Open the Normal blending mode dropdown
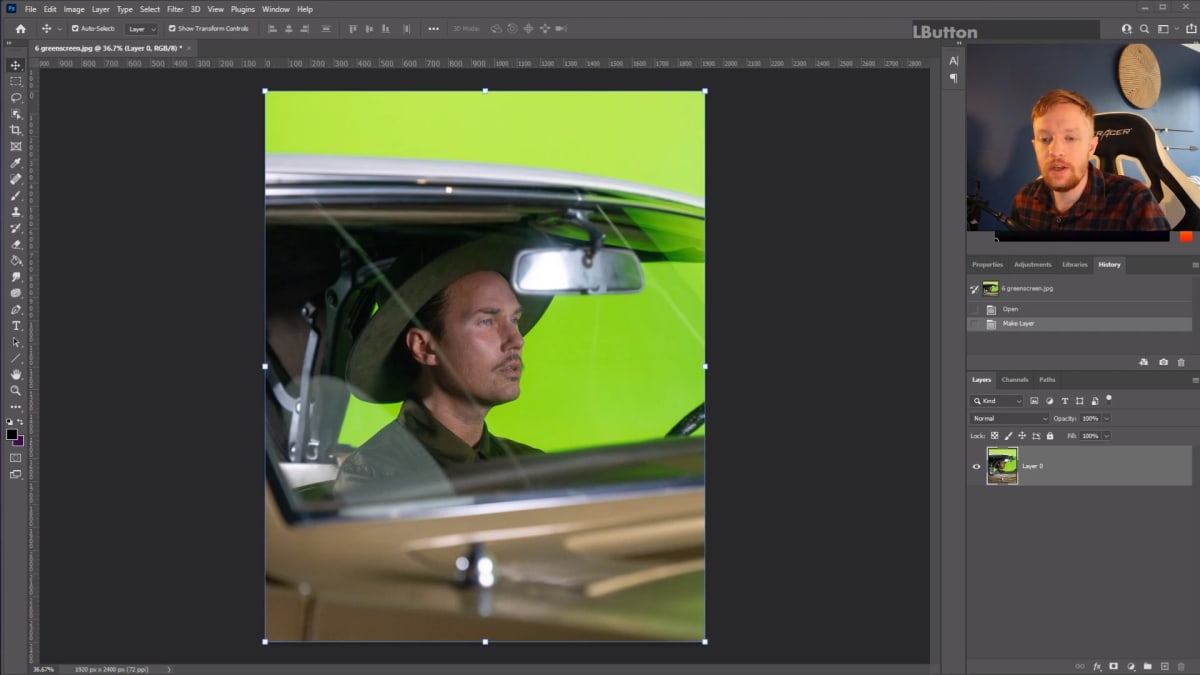Viewport: 1200px width, 675px height. click(x=1008, y=418)
